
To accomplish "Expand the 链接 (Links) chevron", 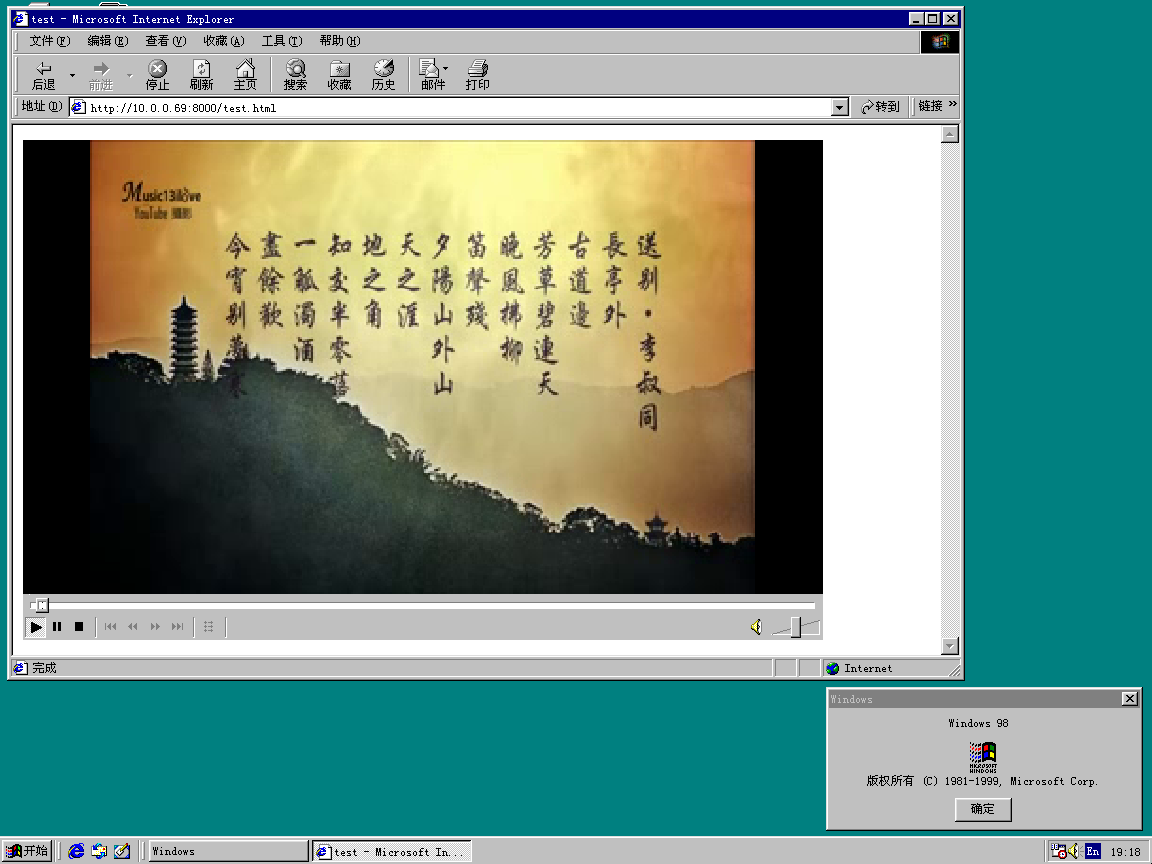I will [x=951, y=105].
